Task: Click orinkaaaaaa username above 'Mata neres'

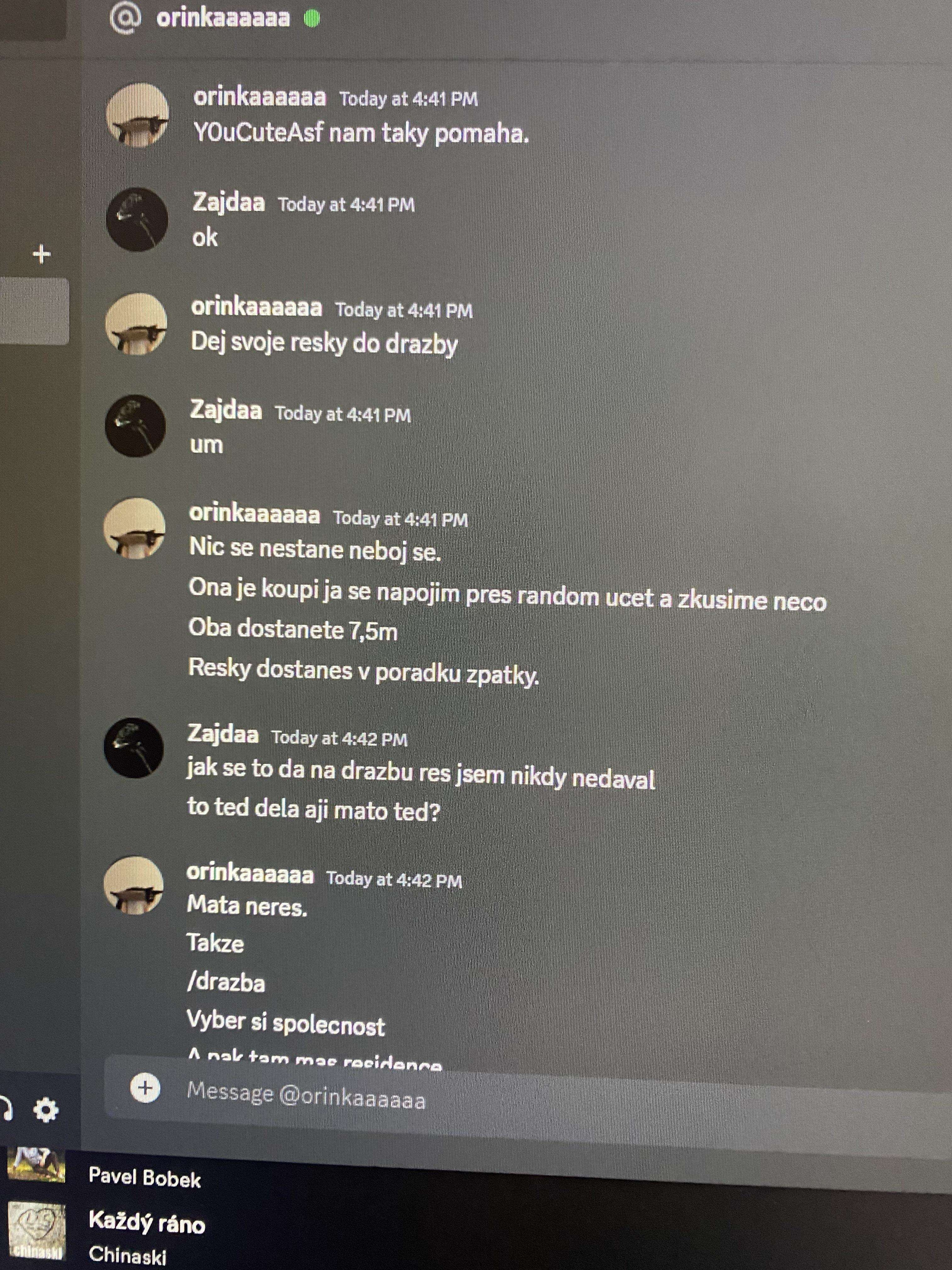Action: pyautogui.click(x=250, y=874)
